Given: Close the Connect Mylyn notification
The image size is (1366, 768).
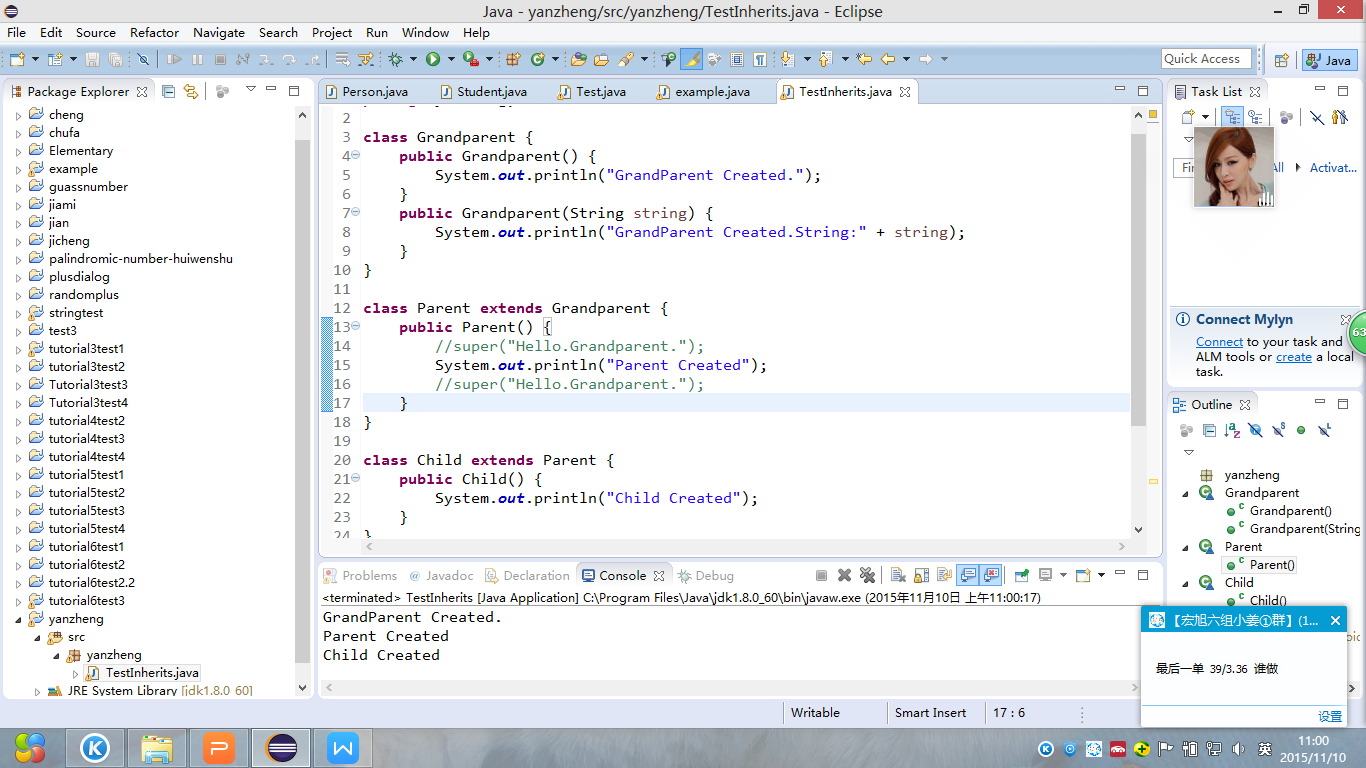Looking at the screenshot, I should coord(1346,319).
